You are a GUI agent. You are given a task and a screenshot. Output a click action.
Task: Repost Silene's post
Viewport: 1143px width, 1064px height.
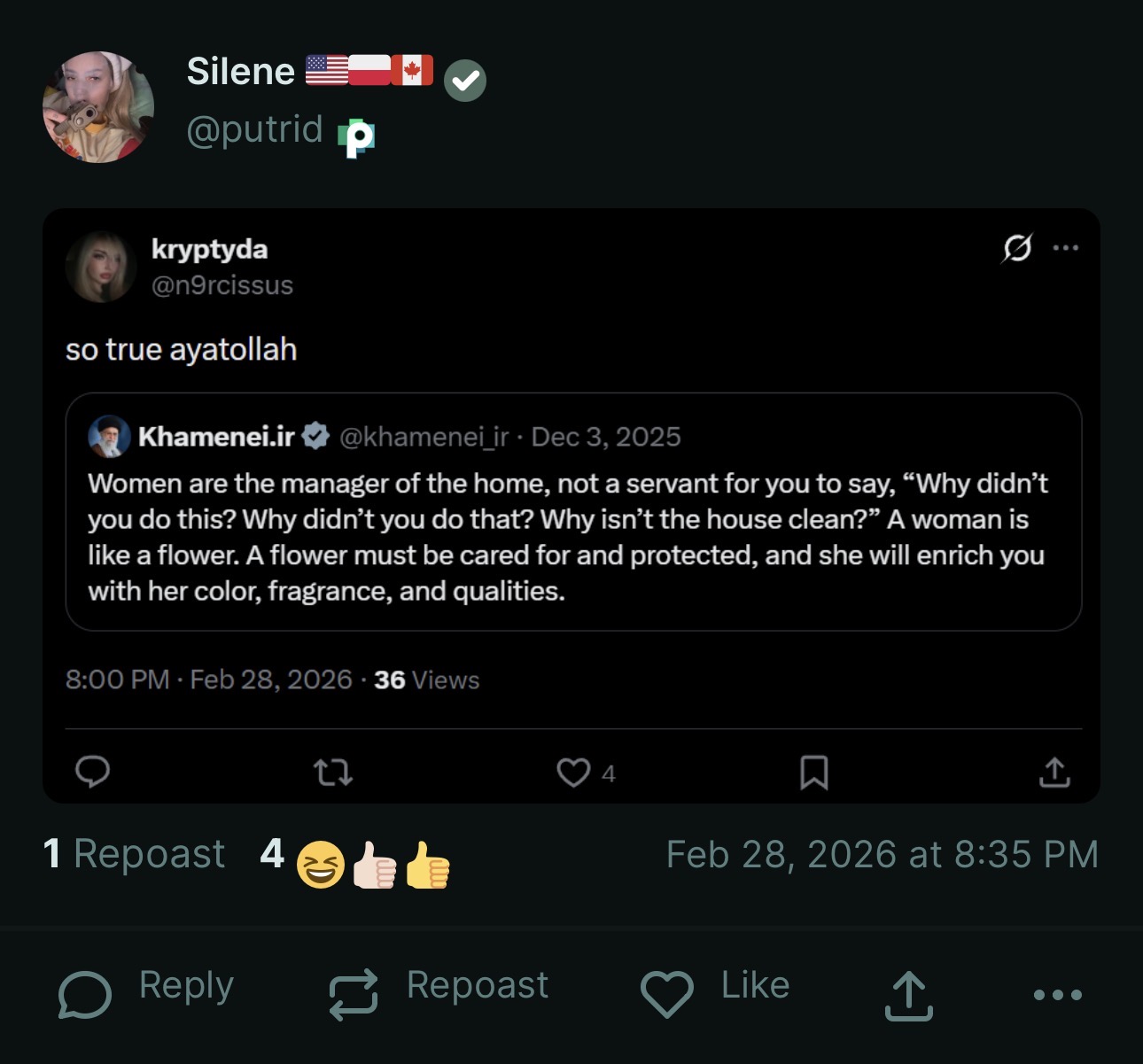point(439,989)
